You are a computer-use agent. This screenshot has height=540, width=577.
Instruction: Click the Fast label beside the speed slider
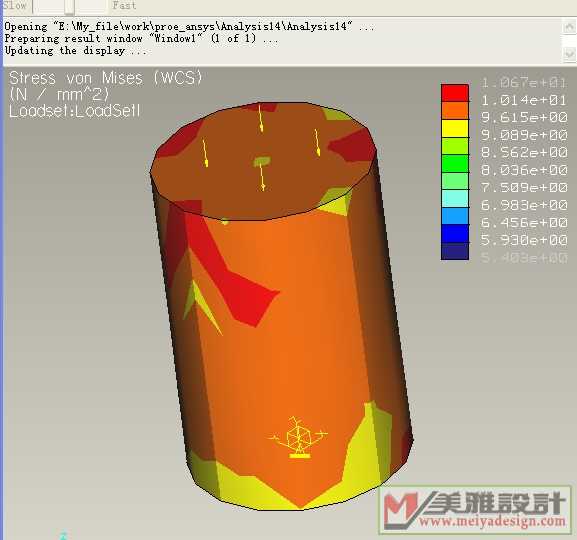[x=124, y=6]
